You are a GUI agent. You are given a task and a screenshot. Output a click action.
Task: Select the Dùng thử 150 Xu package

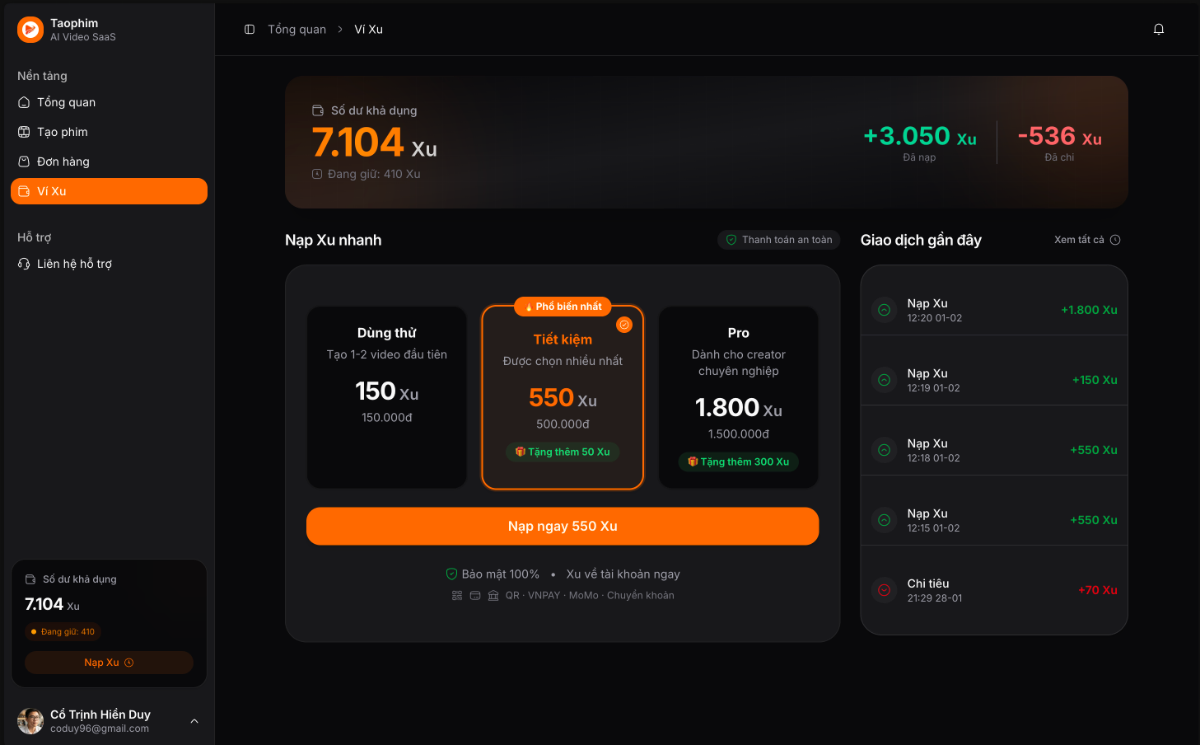[386, 390]
